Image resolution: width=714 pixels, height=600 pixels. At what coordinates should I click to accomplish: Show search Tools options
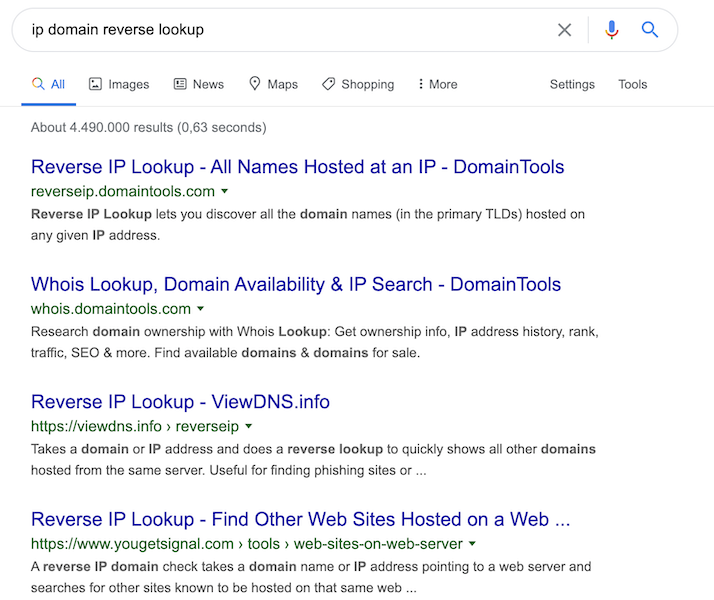[x=632, y=84]
